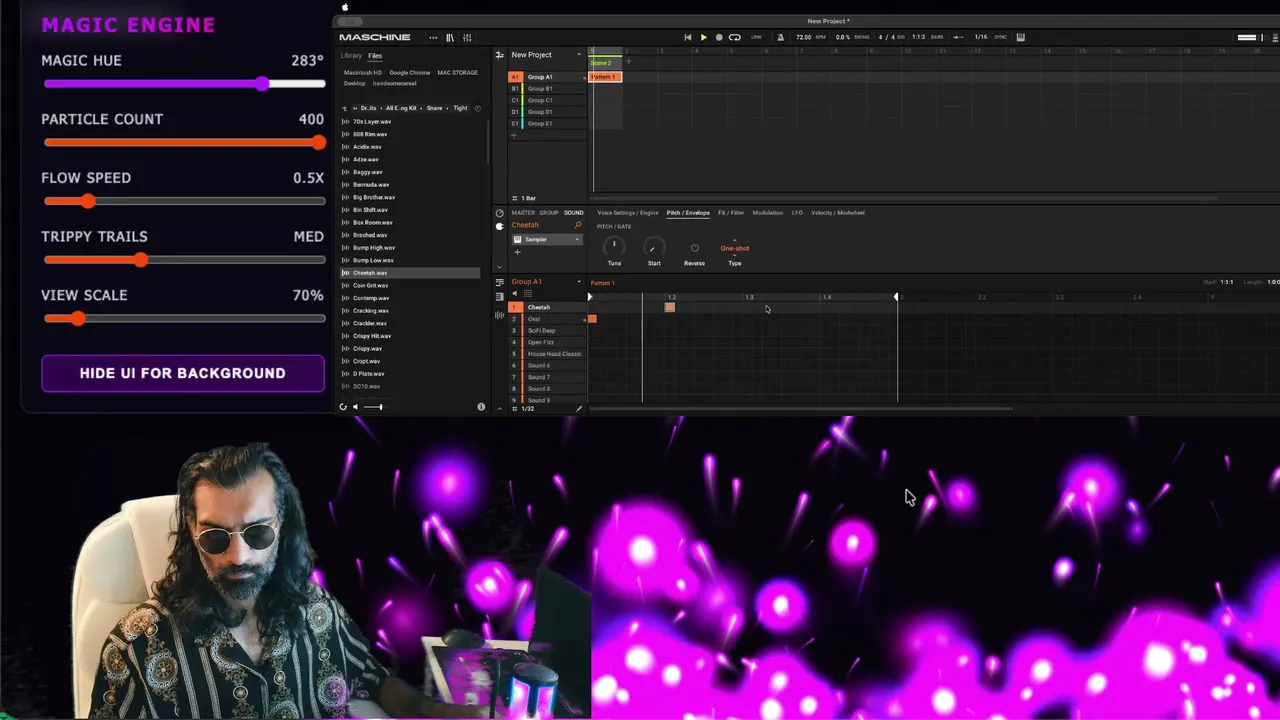Image resolution: width=1280 pixels, height=720 pixels.
Task: Open the Modulation page
Action: tap(768, 213)
